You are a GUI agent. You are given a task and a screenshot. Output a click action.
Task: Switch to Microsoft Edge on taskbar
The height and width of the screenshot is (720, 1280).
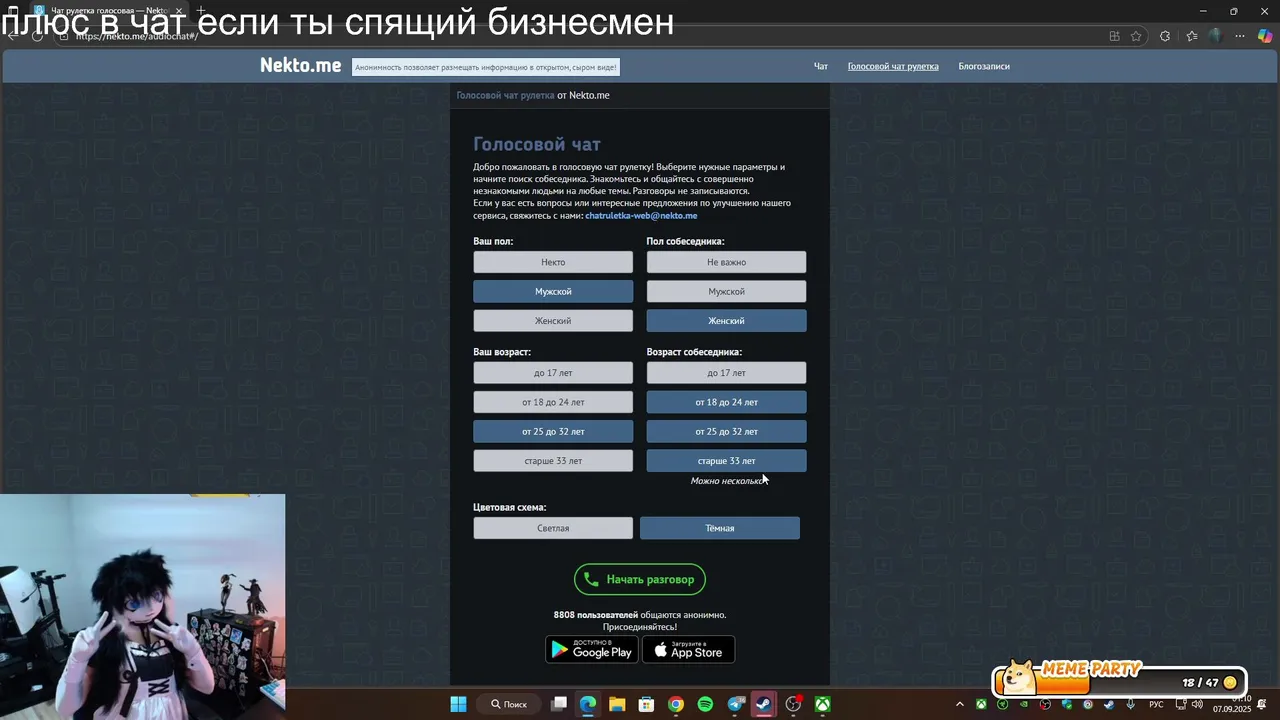point(588,704)
